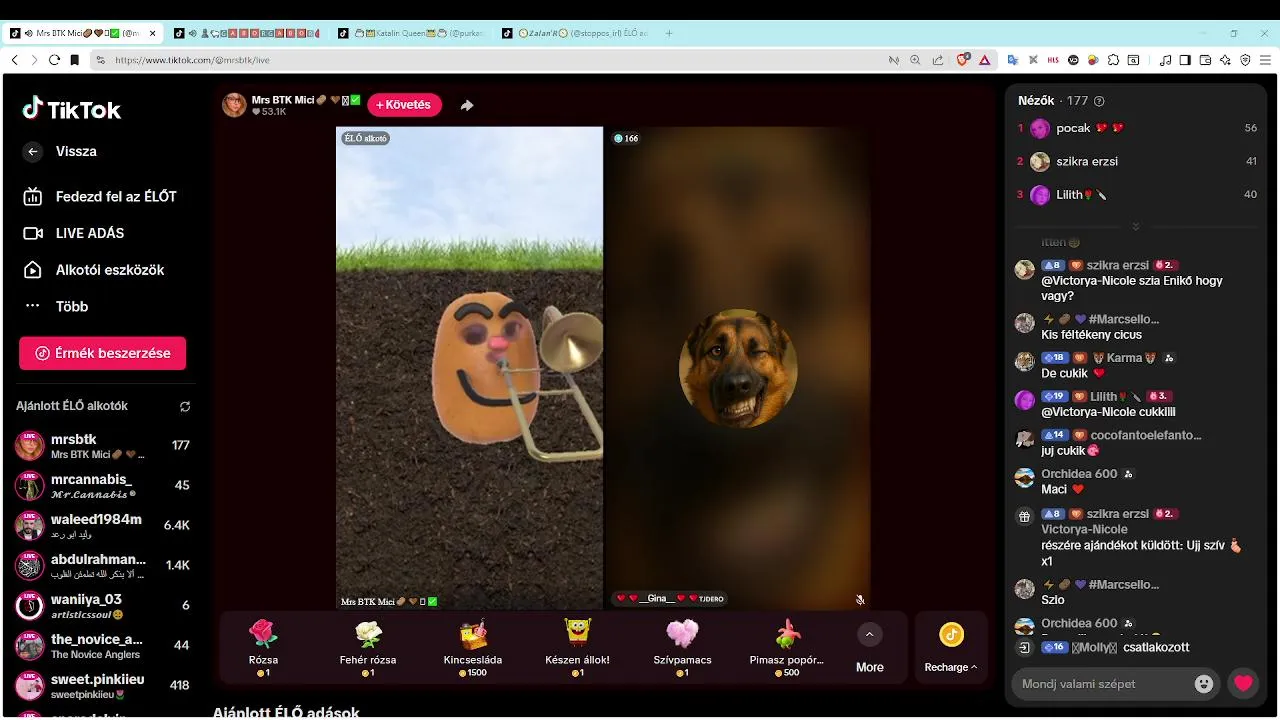Screen dimensions: 1280x720
Task: Expand the top viewers list chevron
Action: 1136,227
